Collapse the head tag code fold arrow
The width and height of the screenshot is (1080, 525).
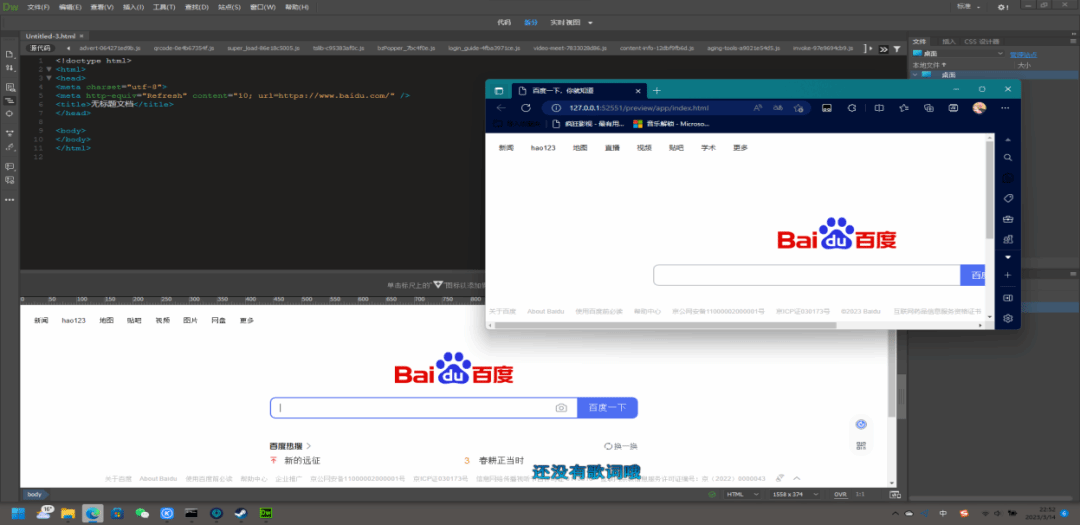[47, 78]
